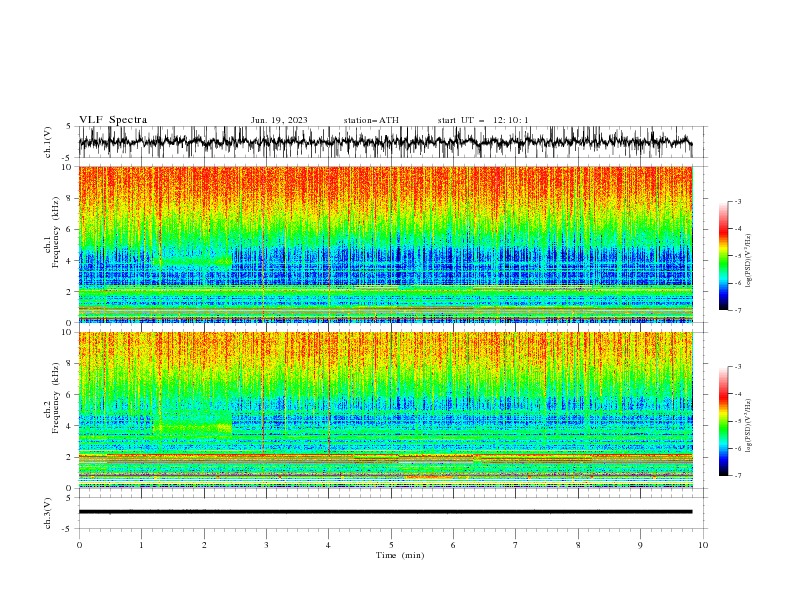This screenshot has height=612, width=792.
Task: Click the time-axis tick label '6'
Action: tap(453, 545)
